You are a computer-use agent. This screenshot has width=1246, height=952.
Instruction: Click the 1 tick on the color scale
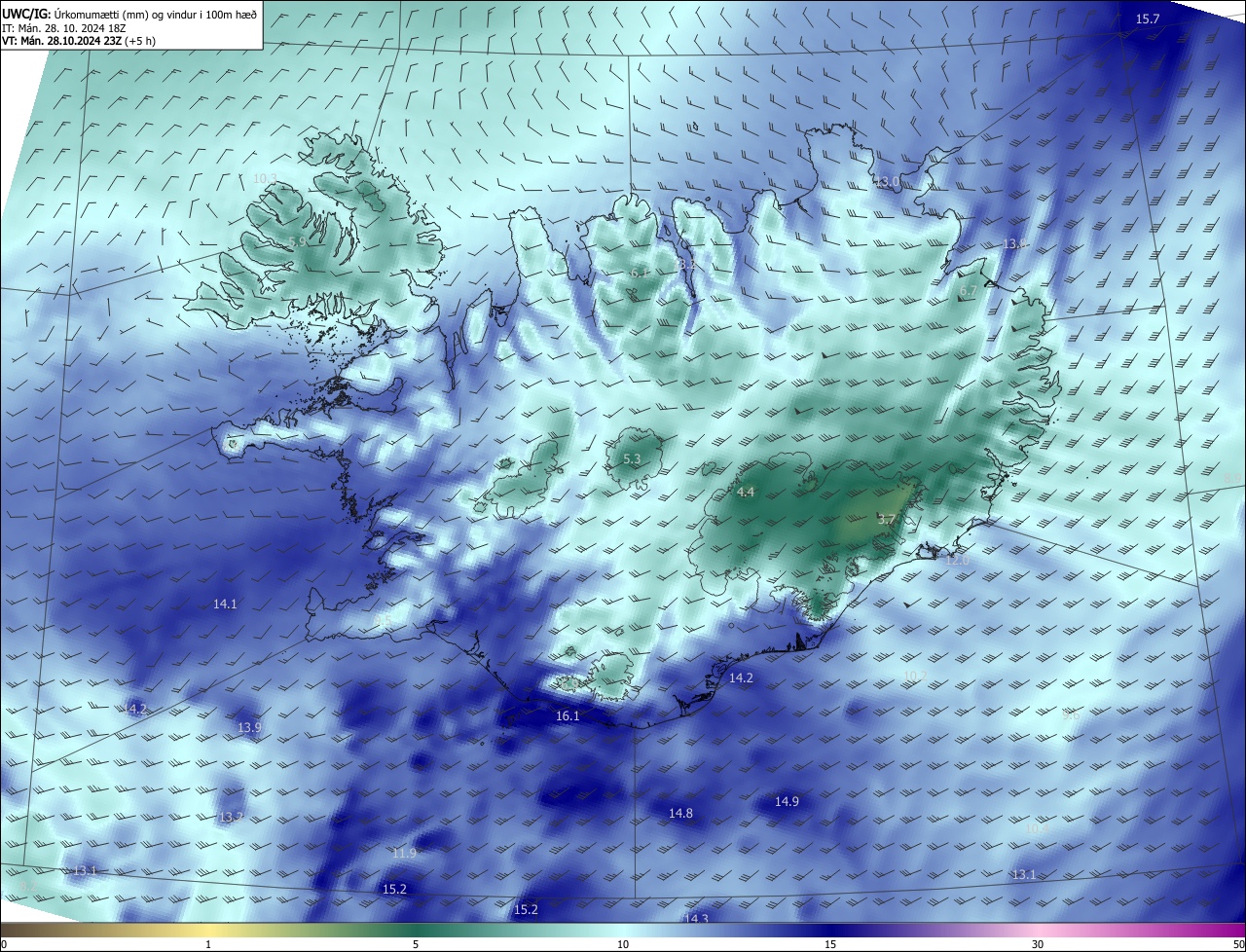pyautogui.click(x=208, y=944)
